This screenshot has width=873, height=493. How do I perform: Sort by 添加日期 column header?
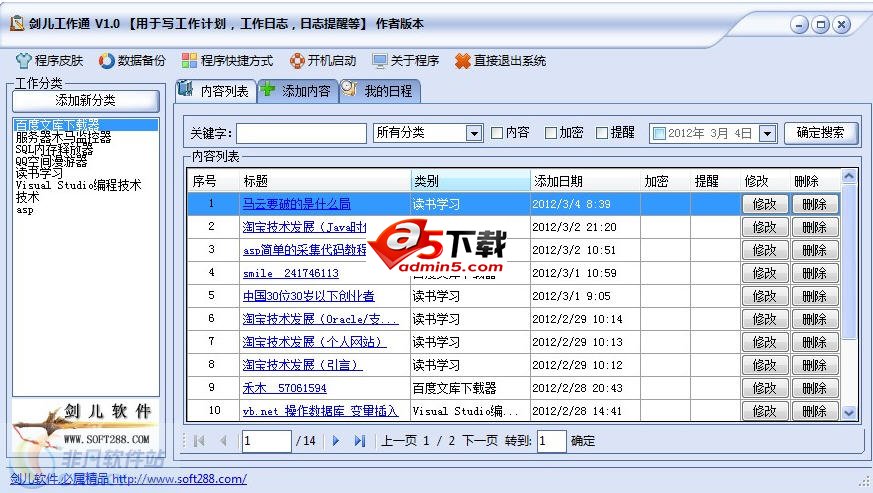(x=585, y=181)
